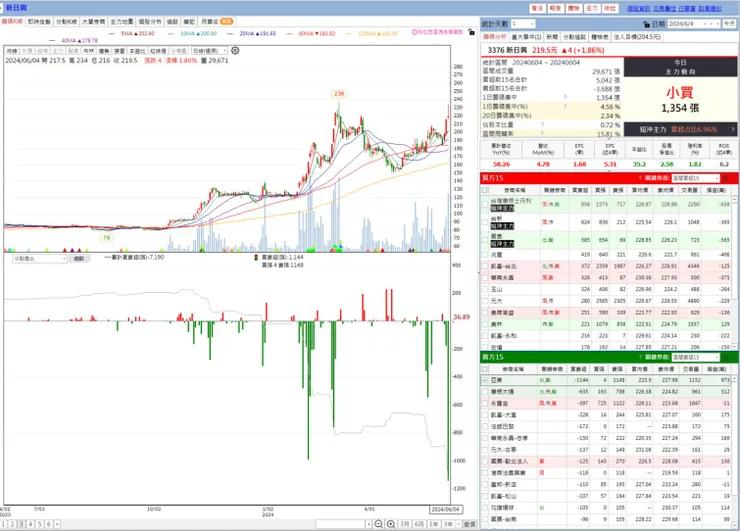Sort by the 交易量 column in 賣方15
The image size is (740, 531).
coord(691,369)
